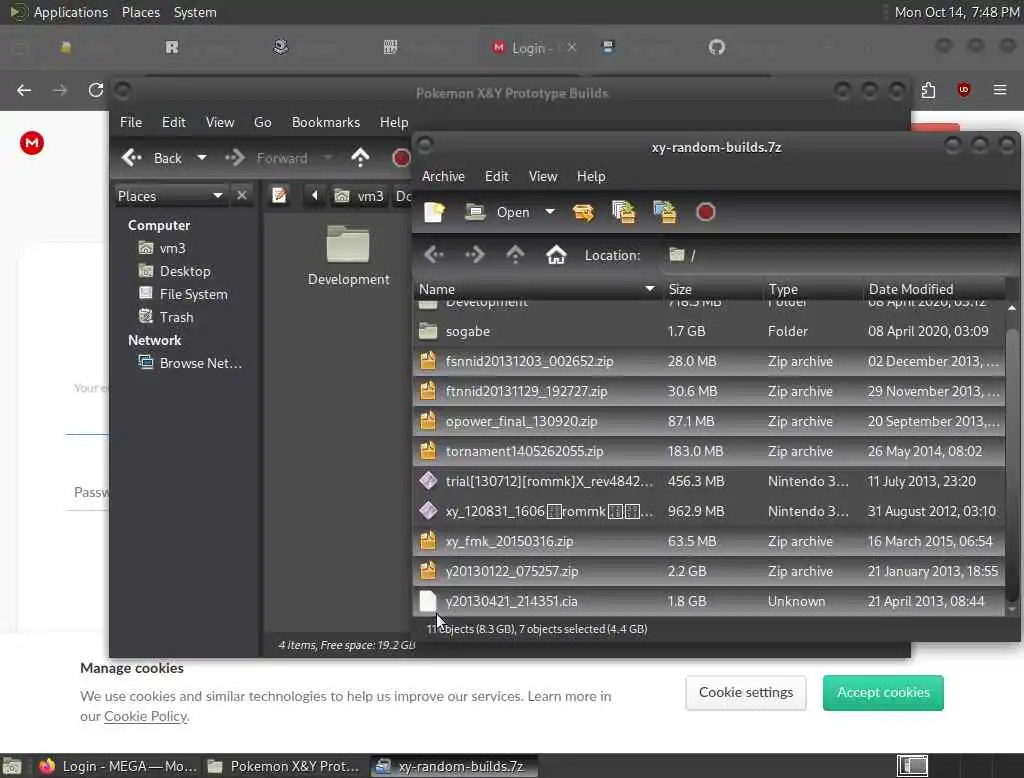
Task: Click the Extract files icon in archive toolbar
Action: 583,212
